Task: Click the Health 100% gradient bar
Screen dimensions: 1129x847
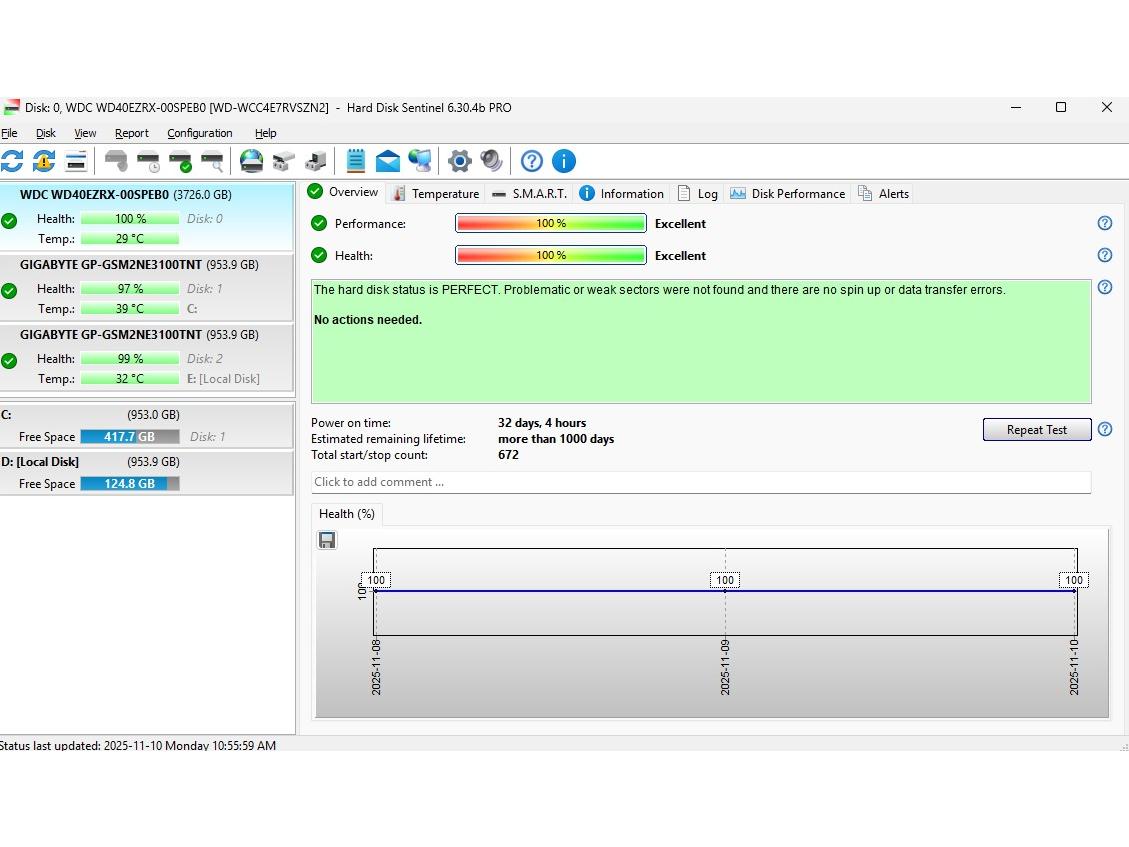Action: [550, 256]
